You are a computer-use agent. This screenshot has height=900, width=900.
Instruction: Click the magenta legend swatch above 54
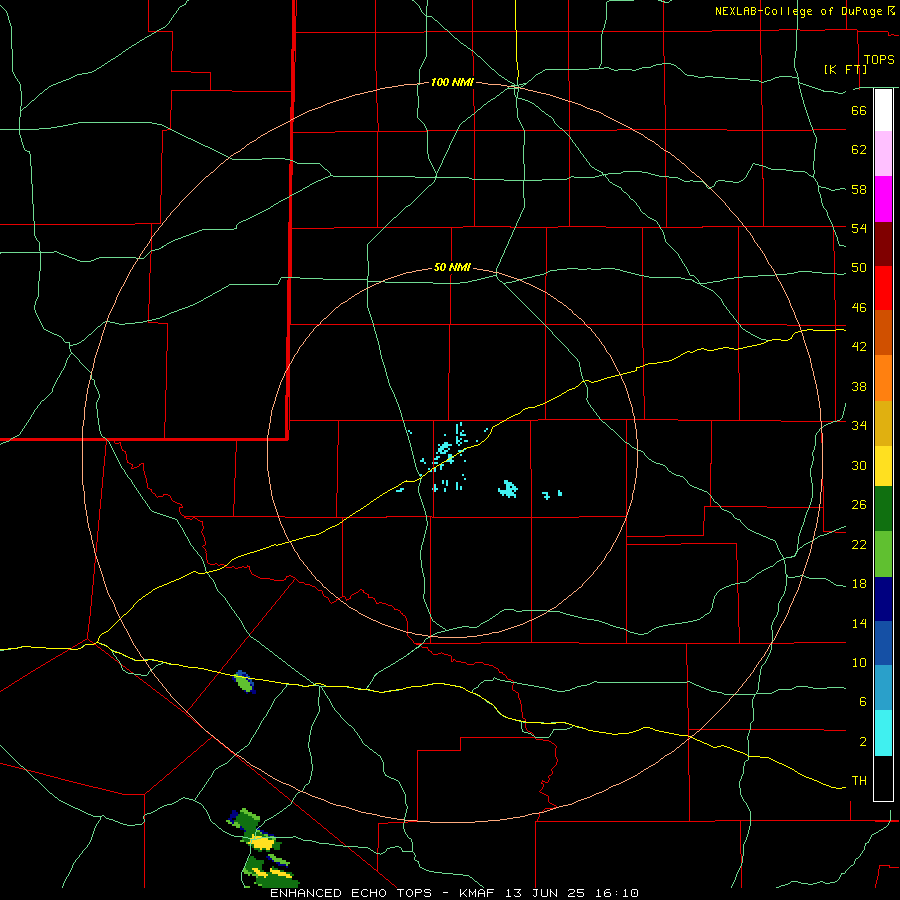883,199
